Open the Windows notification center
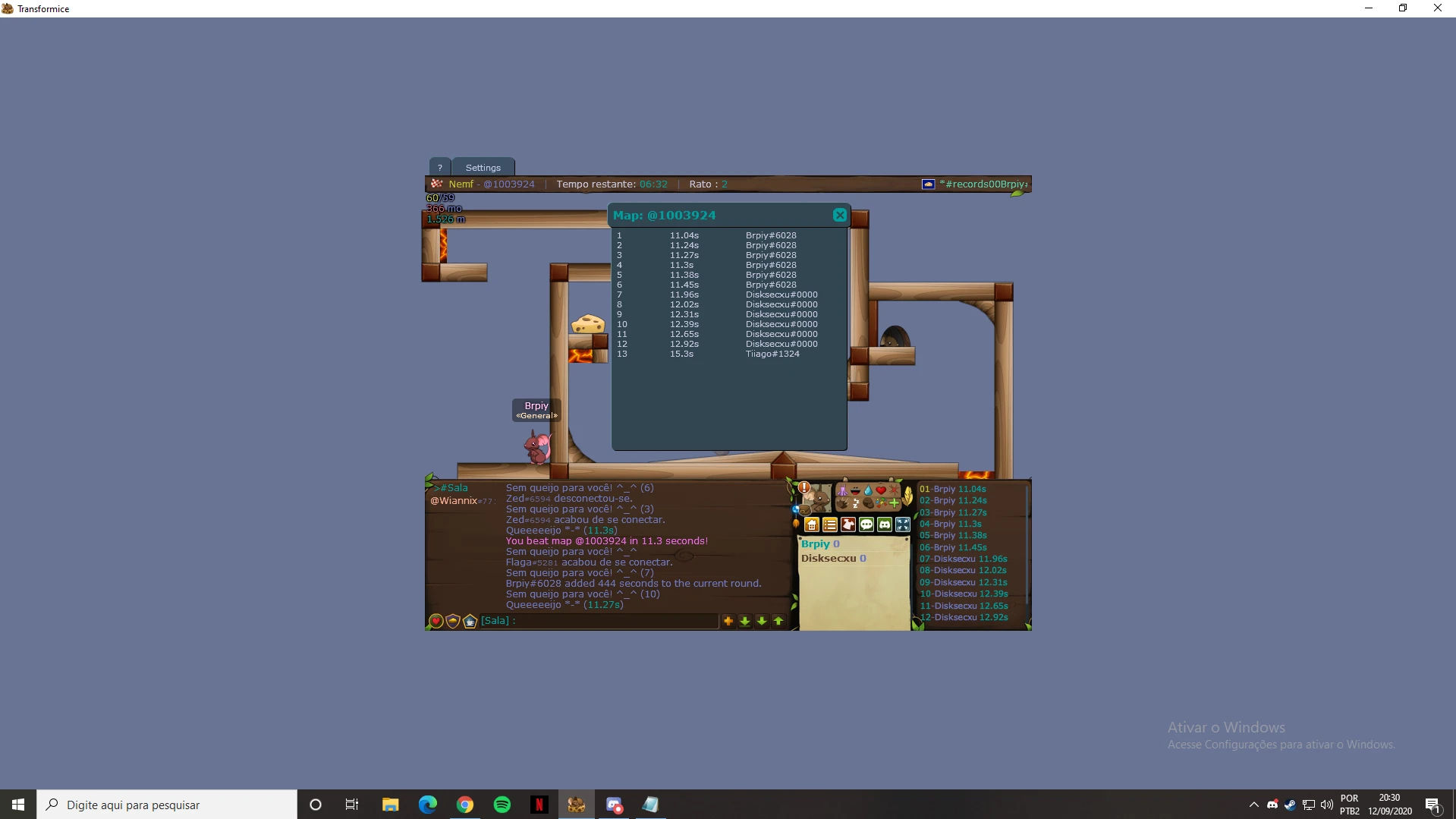This screenshot has height=819, width=1456. (1432, 805)
